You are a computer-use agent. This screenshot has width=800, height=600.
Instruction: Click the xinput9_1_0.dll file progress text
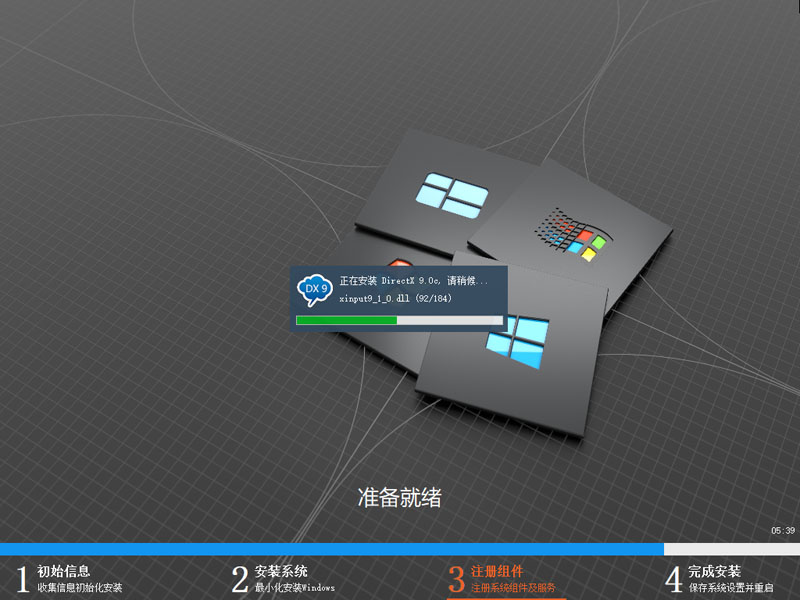point(395,298)
